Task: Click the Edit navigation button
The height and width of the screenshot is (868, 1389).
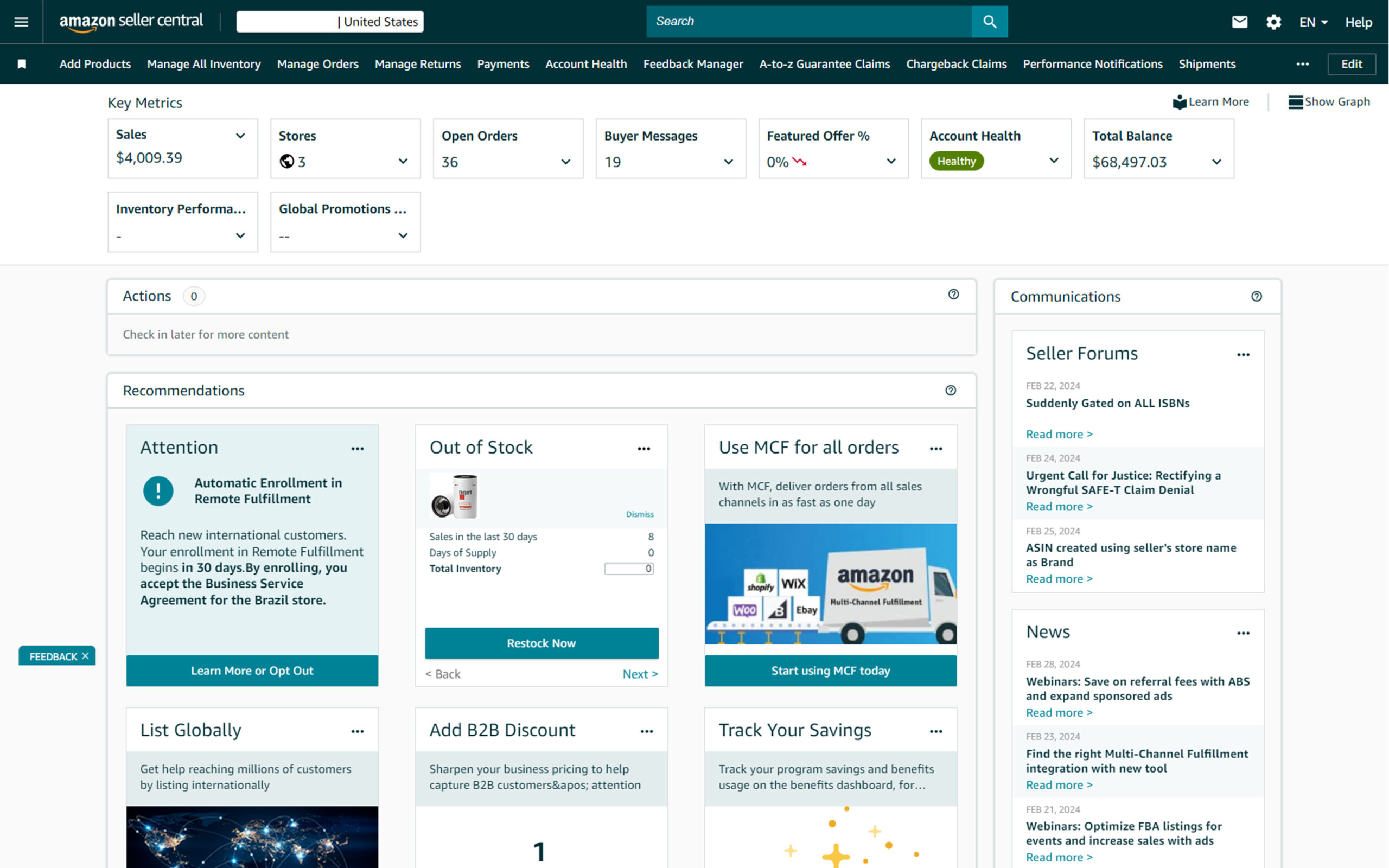Action: click(x=1352, y=63)
